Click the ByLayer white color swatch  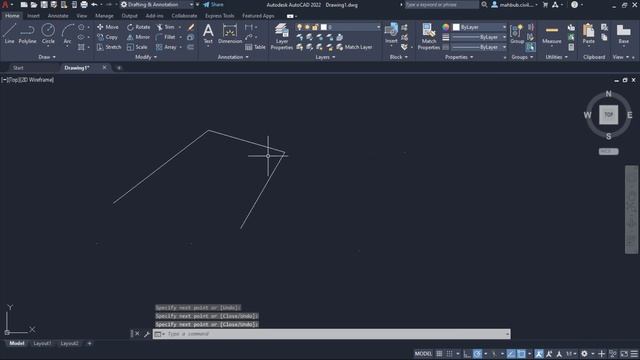pos(456,27)
